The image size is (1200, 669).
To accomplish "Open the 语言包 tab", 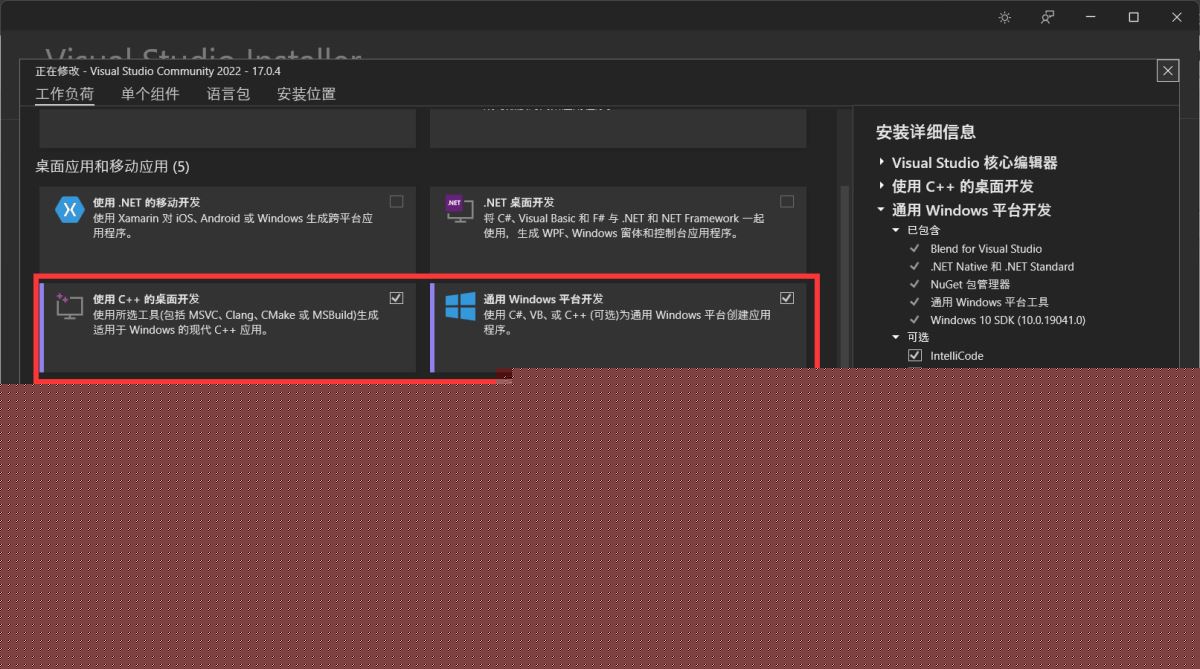I will click(228, 94).
